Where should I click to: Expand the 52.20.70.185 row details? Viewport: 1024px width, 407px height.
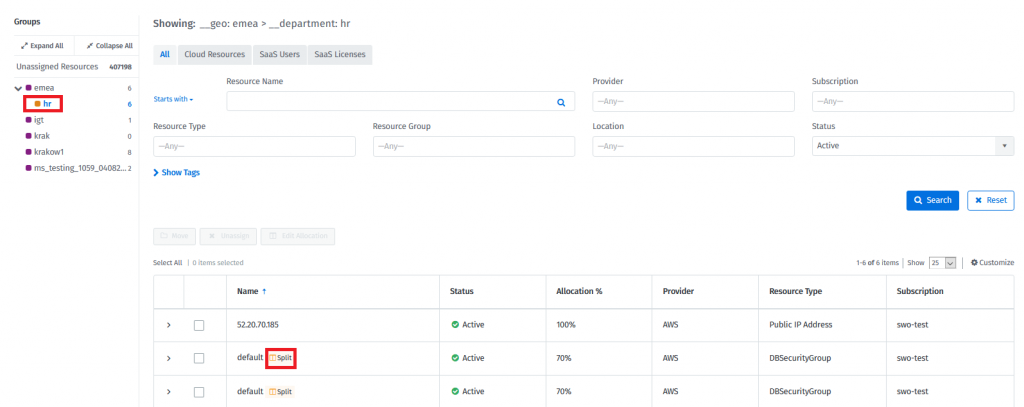168,325
